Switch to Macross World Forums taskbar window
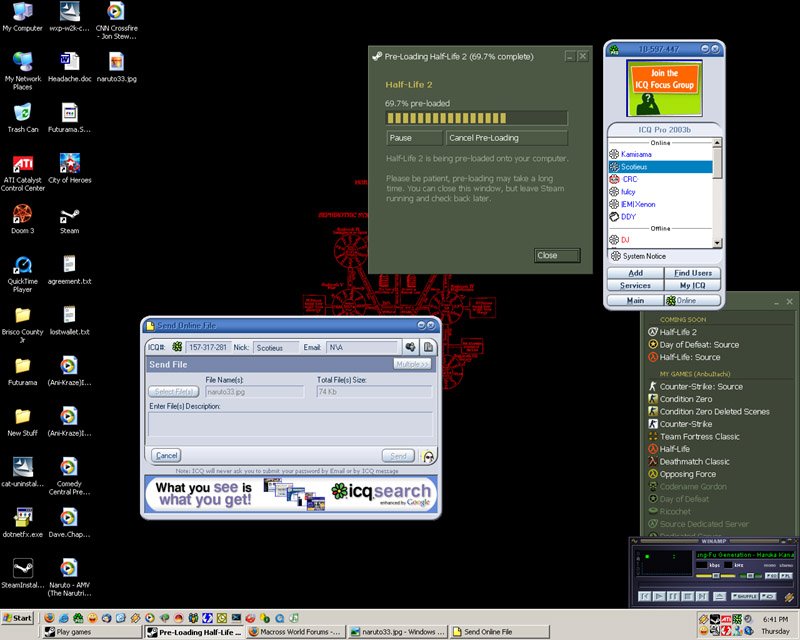This screenshot has width=800, height=640. tap(296, 632)
